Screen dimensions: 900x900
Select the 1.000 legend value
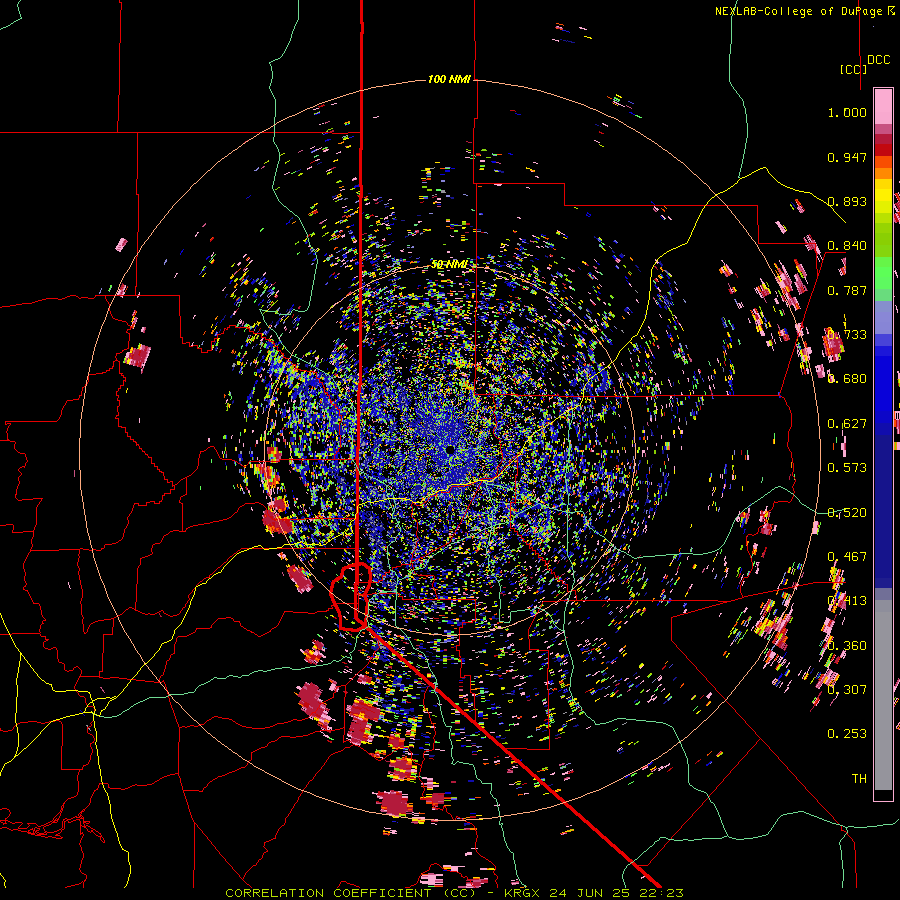tap(847, 112)
